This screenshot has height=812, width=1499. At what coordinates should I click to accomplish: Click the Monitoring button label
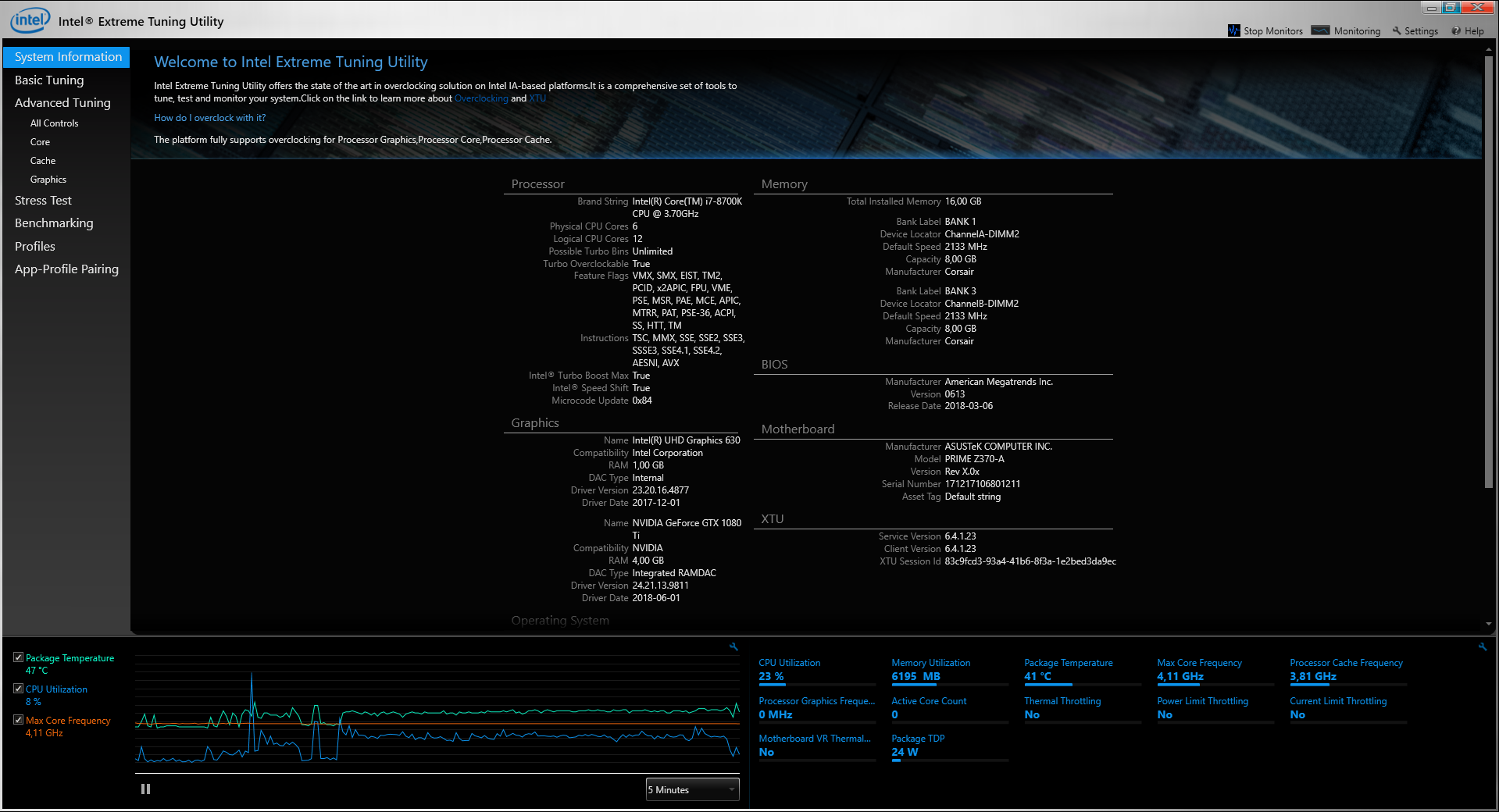[1357, 31]
